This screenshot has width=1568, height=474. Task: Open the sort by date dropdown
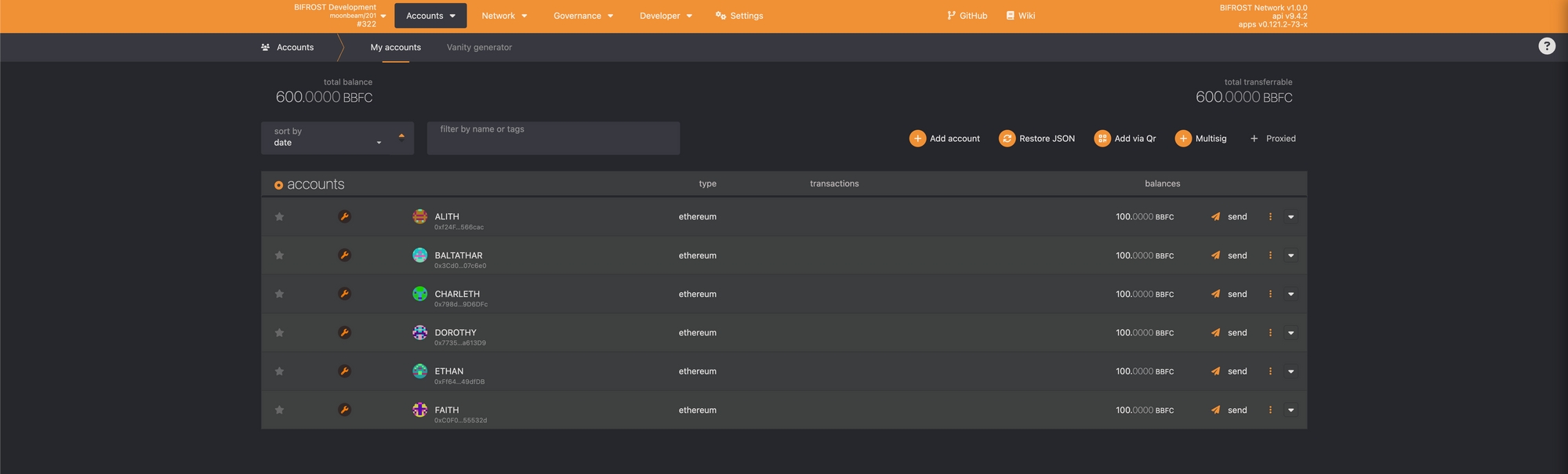click(327, 139)
